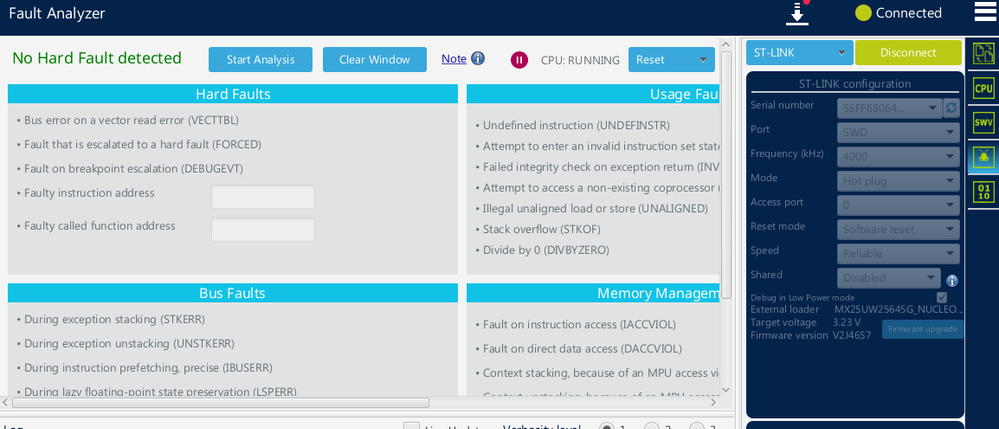The image size is (999, 429).
Task: Click the External loader MX25UW25645G value
Action: pos(896,309)
